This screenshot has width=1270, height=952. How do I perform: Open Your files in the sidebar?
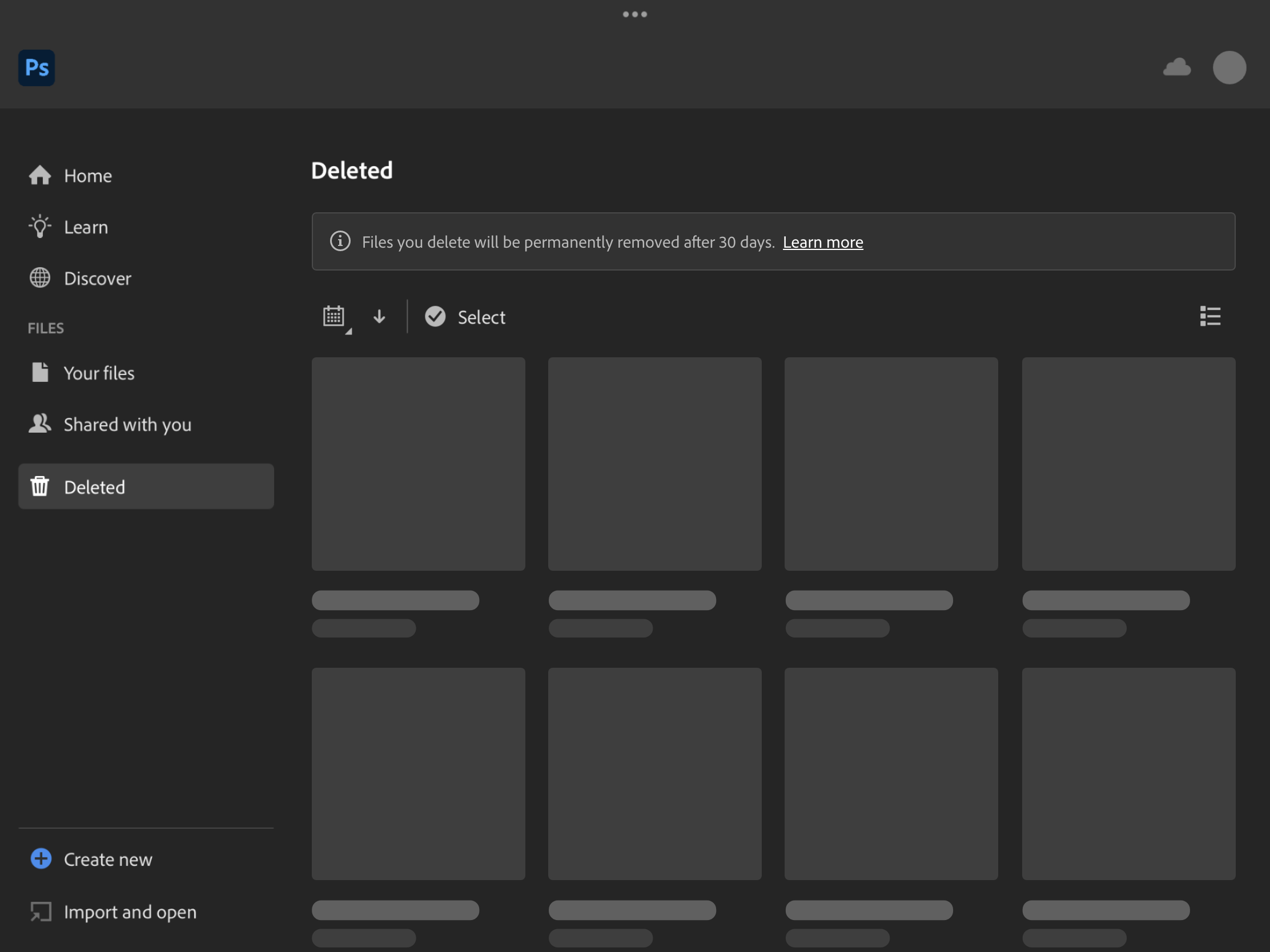(x=99, y=373)
